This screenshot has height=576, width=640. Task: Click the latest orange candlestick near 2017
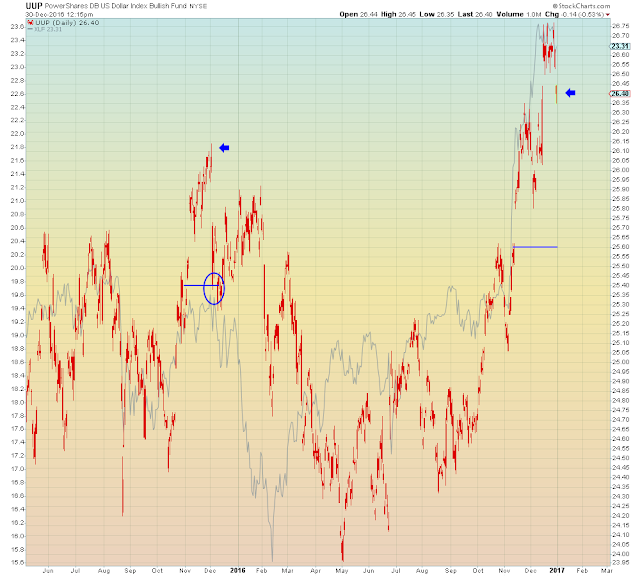[x=556, y=94]
